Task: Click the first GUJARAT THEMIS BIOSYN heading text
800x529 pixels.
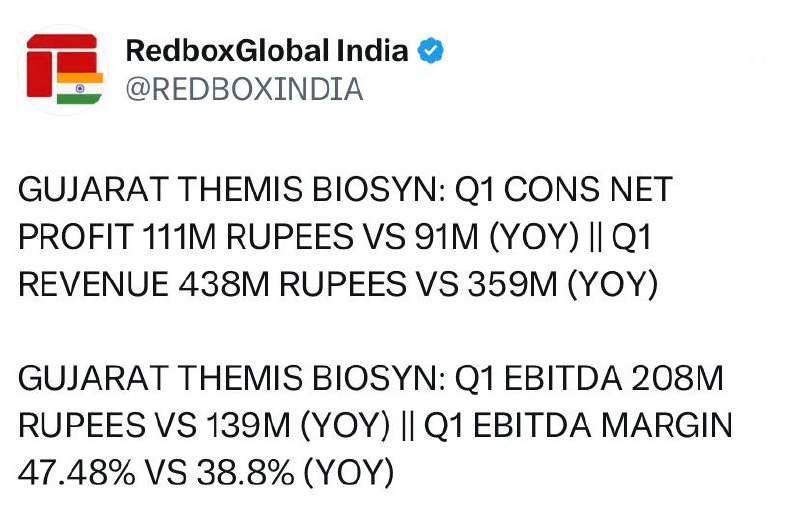Action: tap(232, 189)
